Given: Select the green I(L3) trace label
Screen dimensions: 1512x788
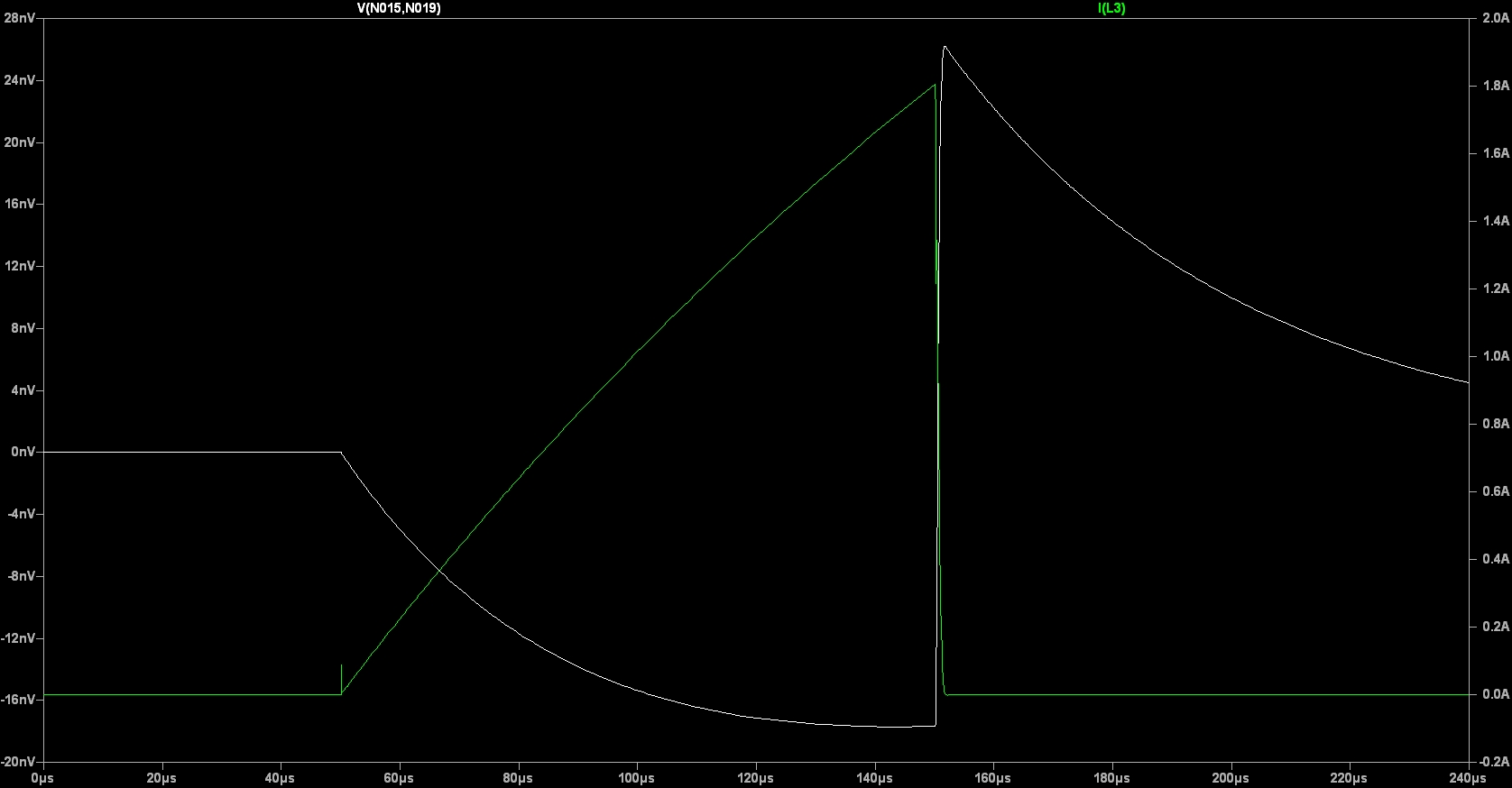Looking at the screenshot, I should click(x=1111, y=8).
